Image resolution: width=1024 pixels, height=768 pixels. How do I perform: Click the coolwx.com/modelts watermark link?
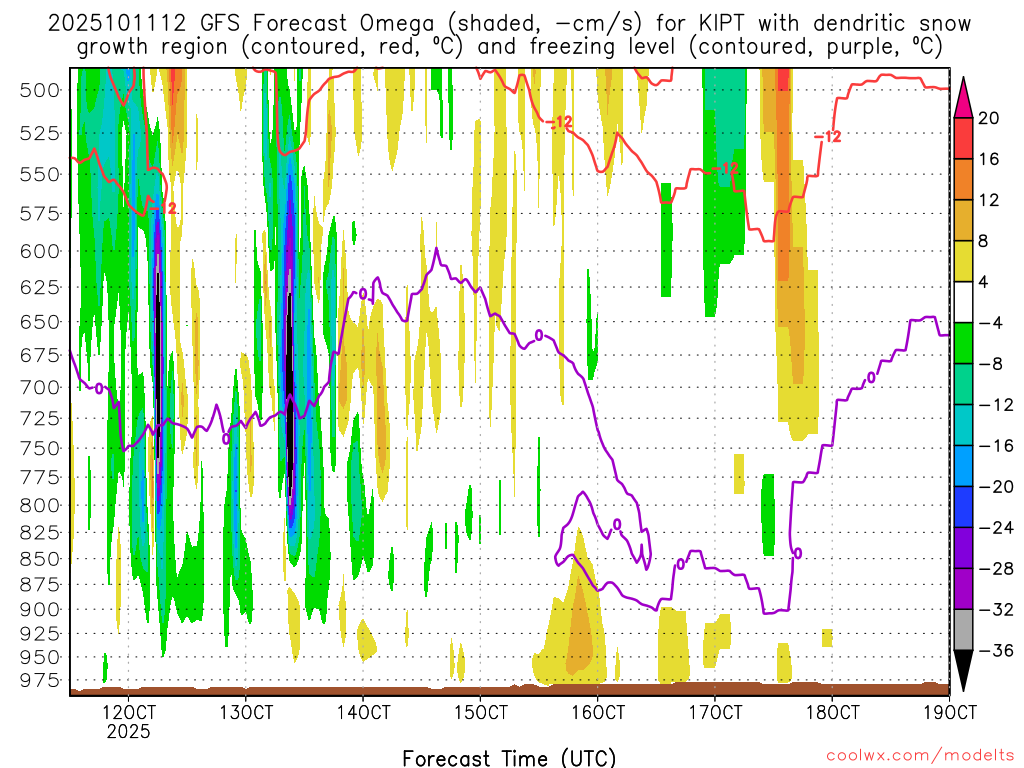pos(920,756)
